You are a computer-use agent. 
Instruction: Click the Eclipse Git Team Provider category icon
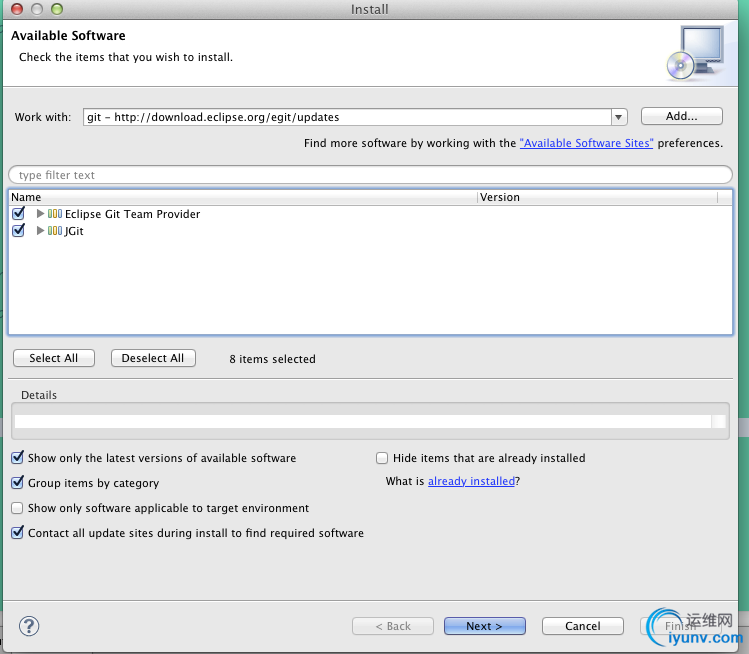[55, 214]
